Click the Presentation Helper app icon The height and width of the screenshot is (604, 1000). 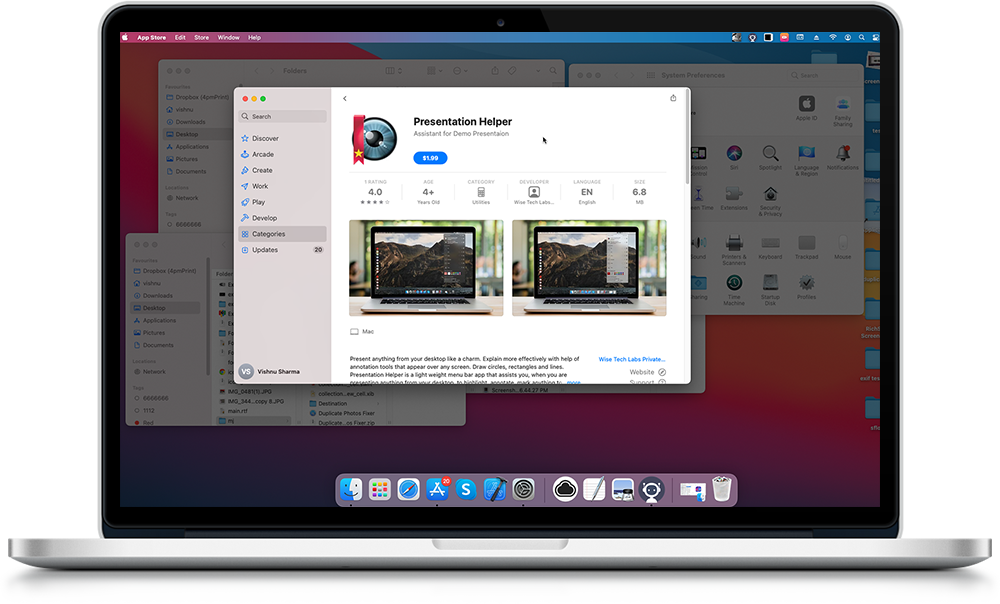point(374,139)
